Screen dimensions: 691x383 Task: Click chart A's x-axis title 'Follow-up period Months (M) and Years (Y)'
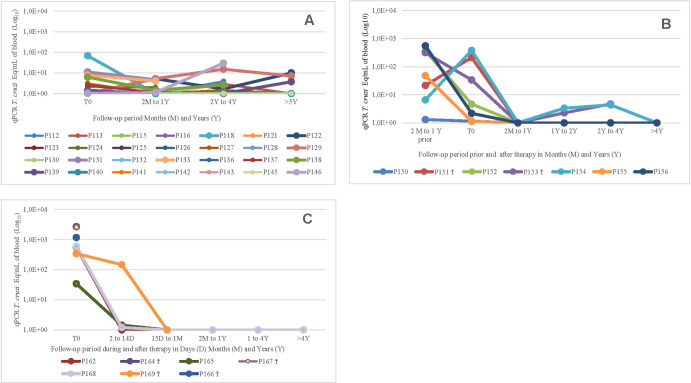pos(156,118)
